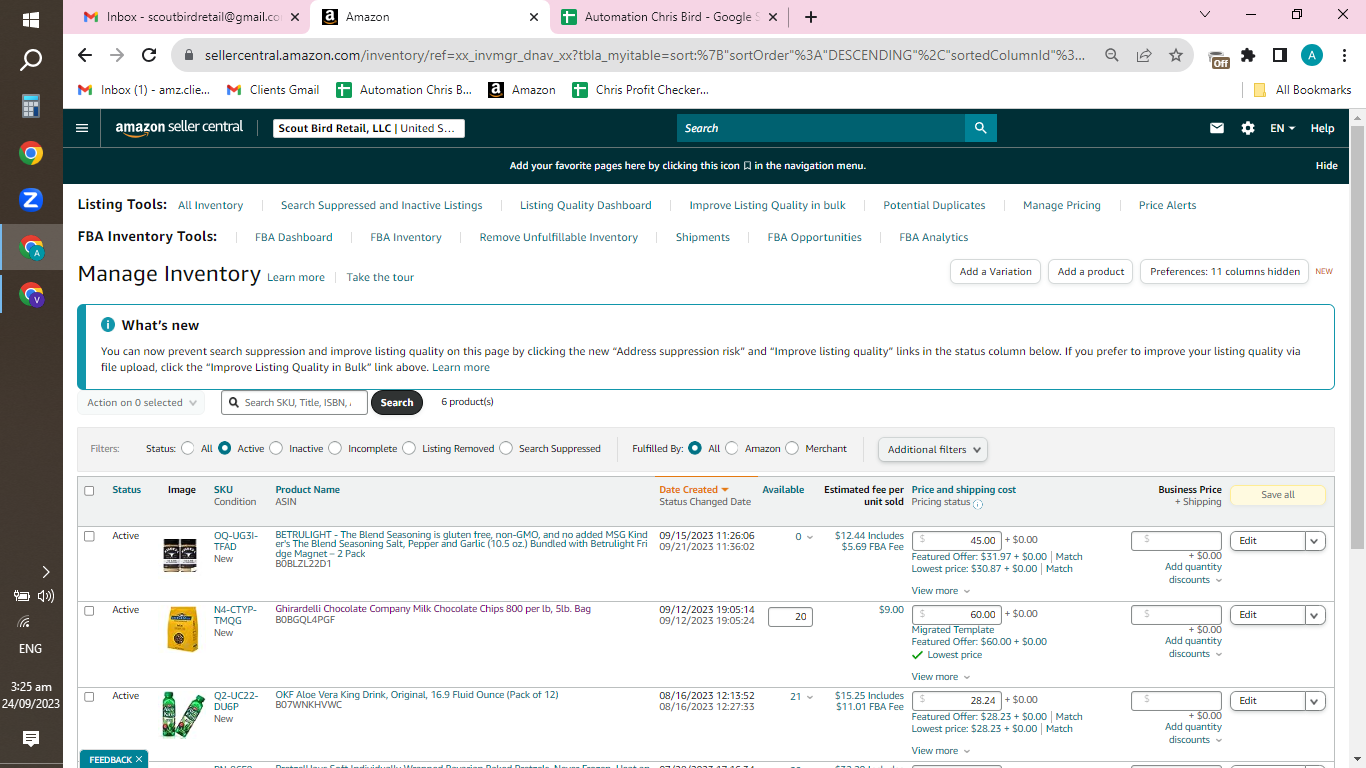Image resolution: width=1366 pixels, height=768 pixels.
Task: Open the All Bookmarks folder
Action: [x=1302, y=89]
